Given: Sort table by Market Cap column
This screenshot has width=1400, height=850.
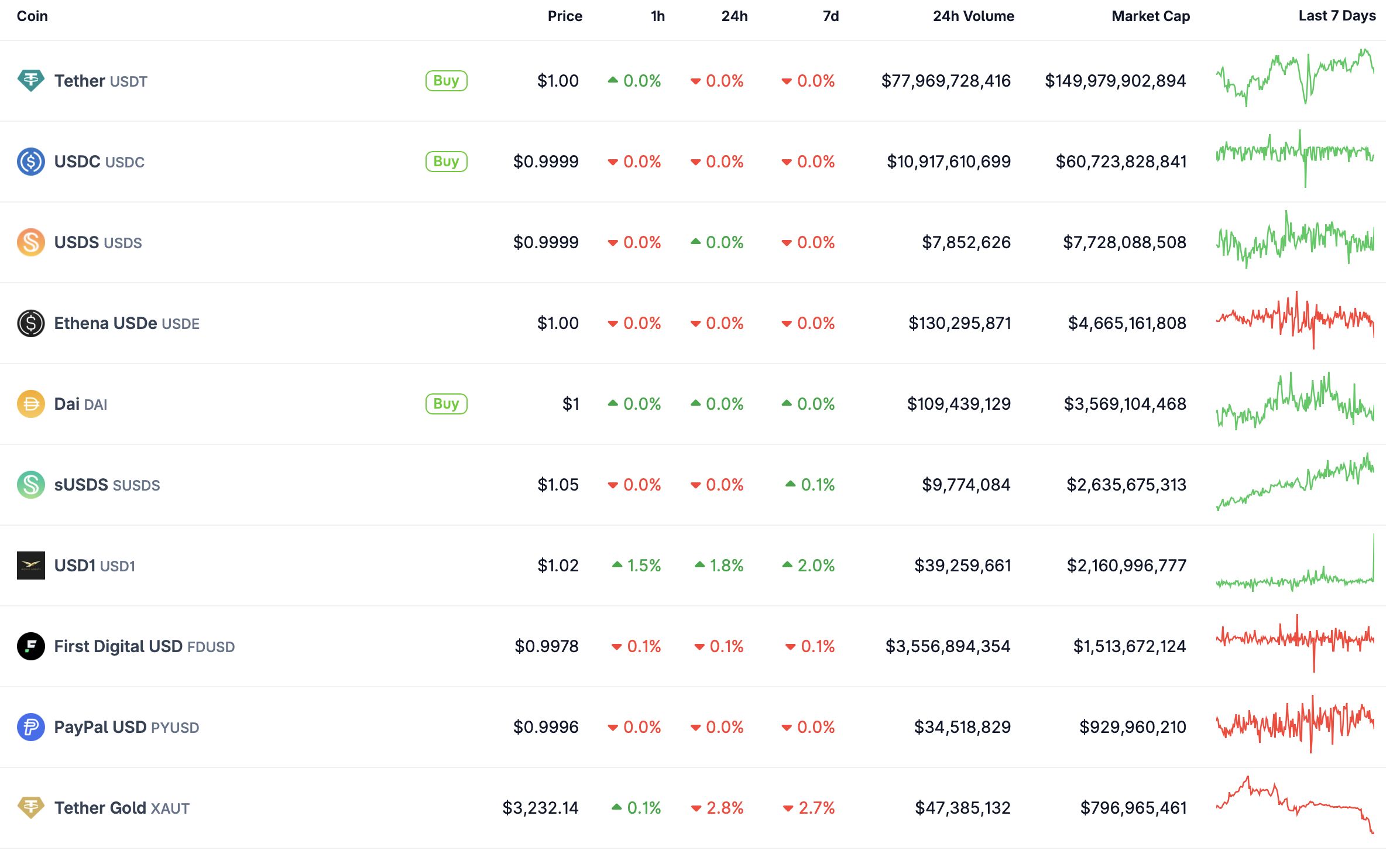Looking at the screenshot, I should tap(1150, 16).
